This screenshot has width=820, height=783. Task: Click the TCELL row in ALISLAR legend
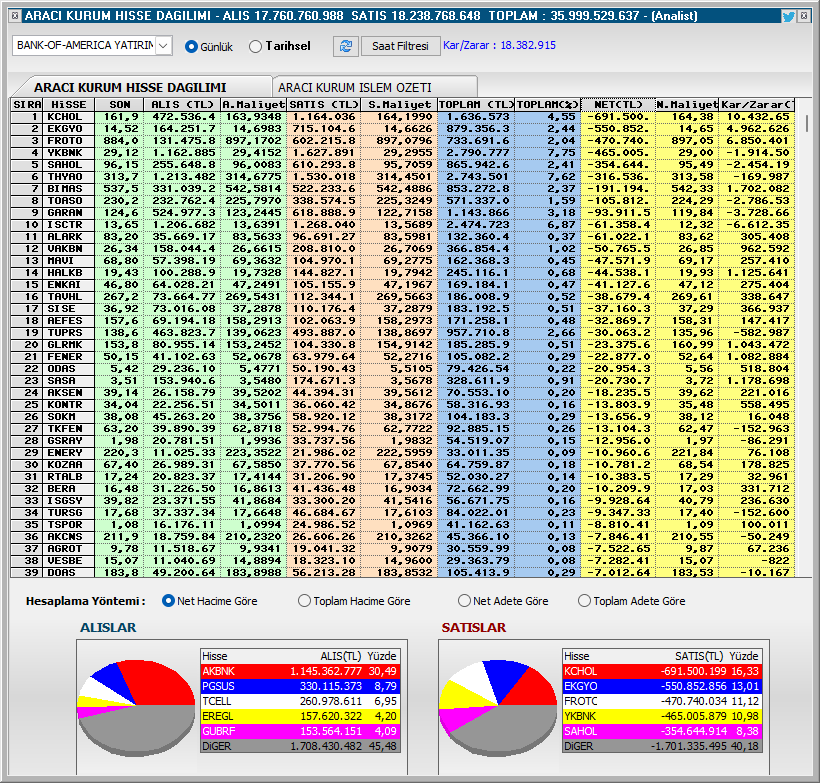(x=300, y=701)
